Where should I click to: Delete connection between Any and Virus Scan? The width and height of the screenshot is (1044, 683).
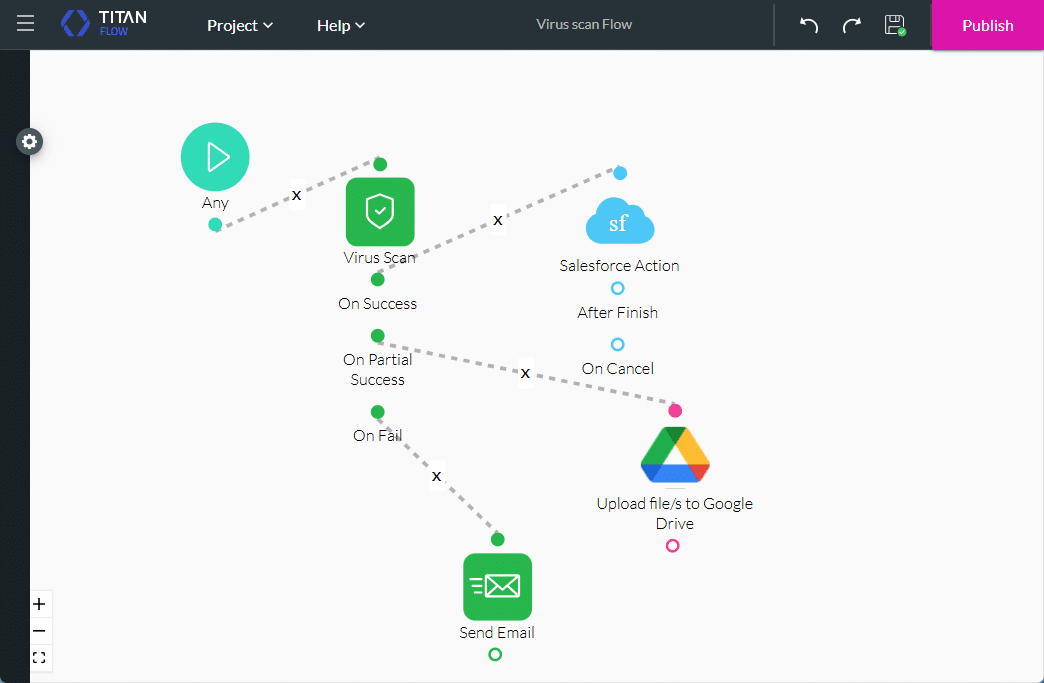click(296, 194)
